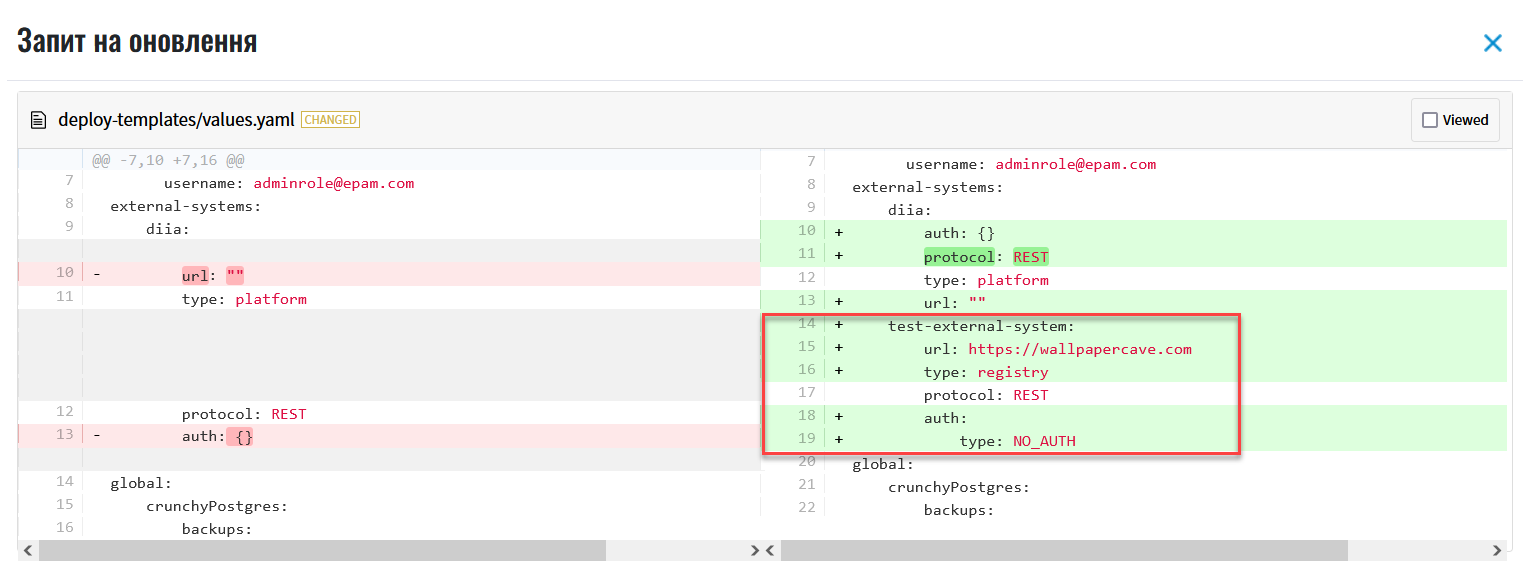Click the added auth: {} line in right pane
Screen dimensions: 1530x562
coord(1134,232)
